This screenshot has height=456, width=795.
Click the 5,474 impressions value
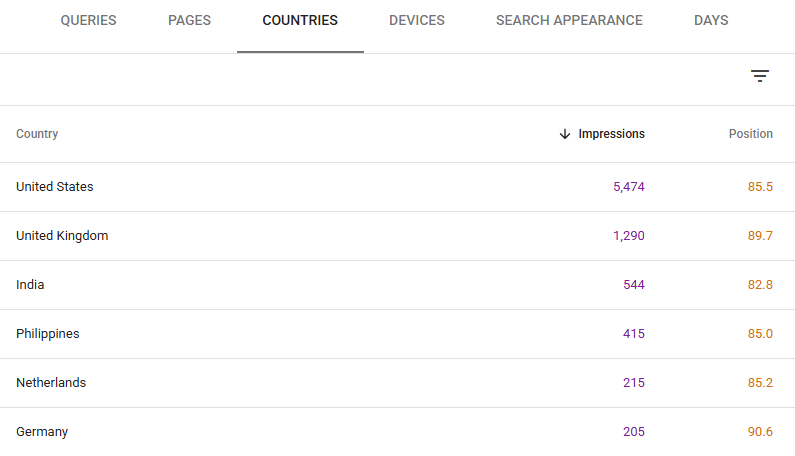click(x=629, y=187)
